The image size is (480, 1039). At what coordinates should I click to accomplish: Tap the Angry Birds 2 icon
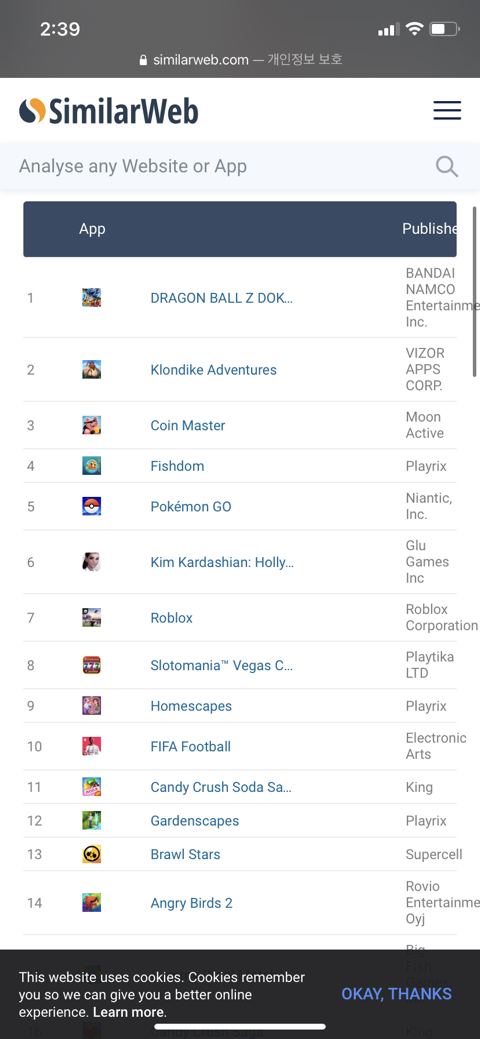pyautogui.click(x=91, y=902)
